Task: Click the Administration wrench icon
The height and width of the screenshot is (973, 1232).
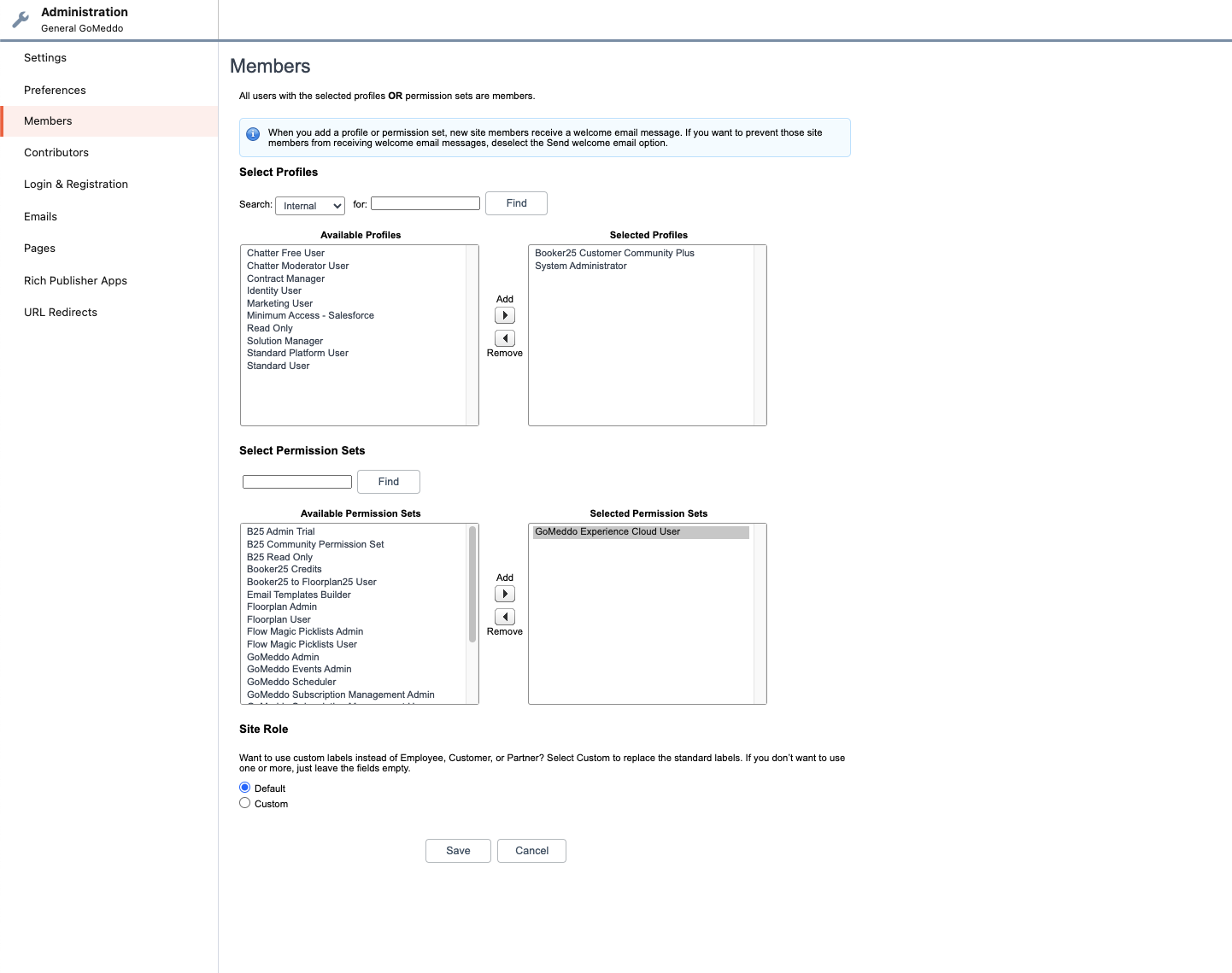Action: pyautogui.click(x=21, y=18)
